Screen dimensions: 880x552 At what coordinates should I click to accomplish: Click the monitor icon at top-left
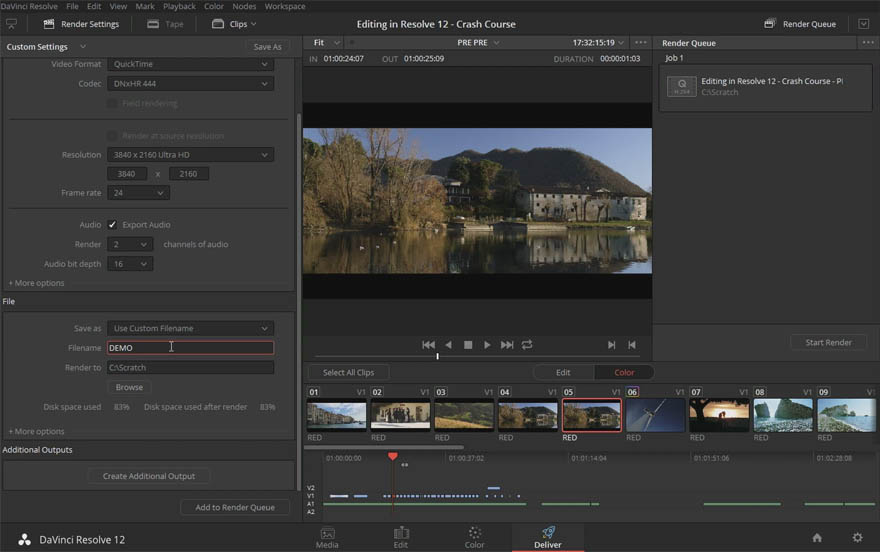point(11,24)
